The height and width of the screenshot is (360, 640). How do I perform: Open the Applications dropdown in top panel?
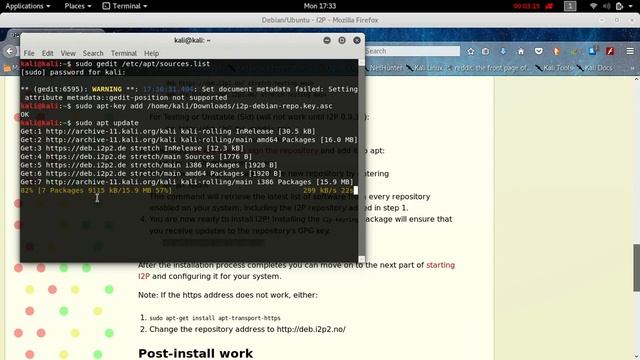click(x=28, y=6)
